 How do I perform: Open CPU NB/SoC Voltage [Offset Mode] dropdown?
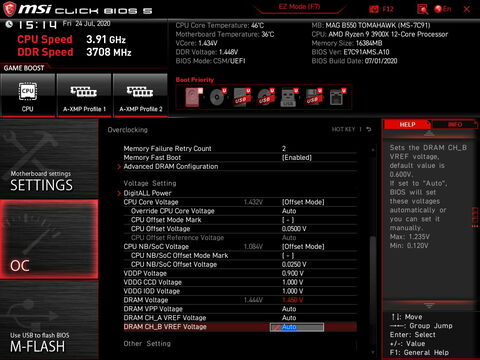coord(303,247)
